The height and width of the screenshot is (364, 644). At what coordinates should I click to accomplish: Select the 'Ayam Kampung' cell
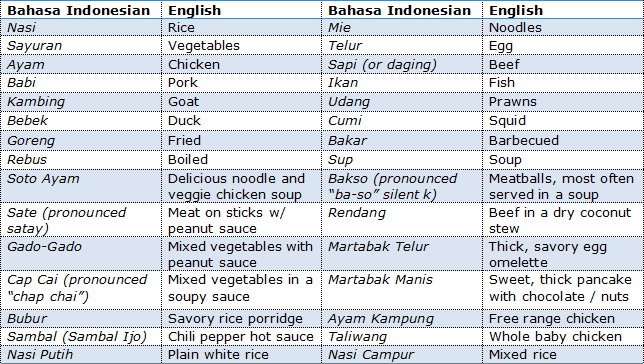(402, 318)
